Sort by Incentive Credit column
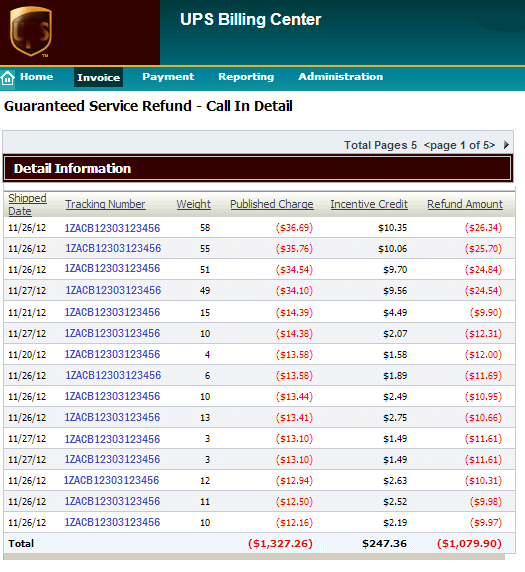525x572 pixels. [369, 204]
